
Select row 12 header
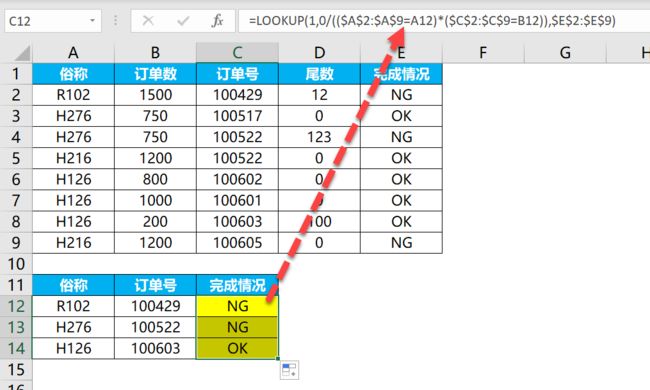pos(16,306)
